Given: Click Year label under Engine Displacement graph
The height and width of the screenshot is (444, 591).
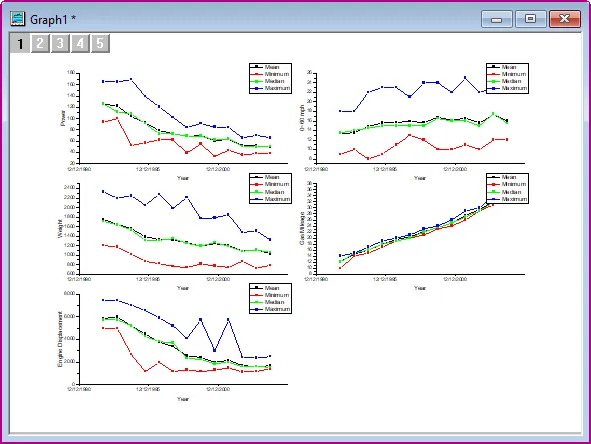Looking at the screenshot, I should click(183, 399).
